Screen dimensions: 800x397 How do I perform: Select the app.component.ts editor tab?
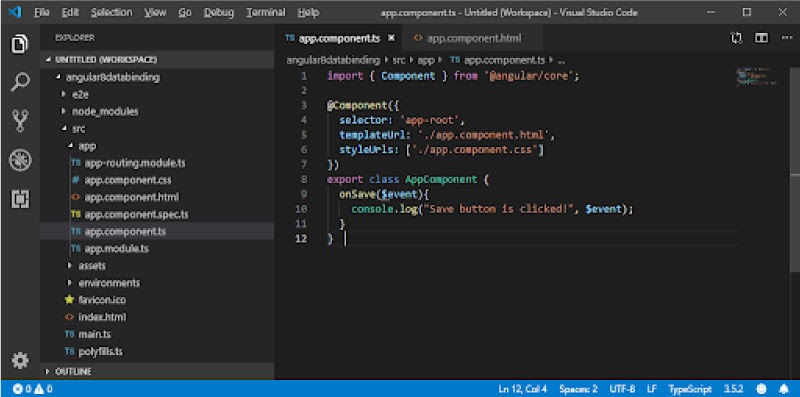339,38
